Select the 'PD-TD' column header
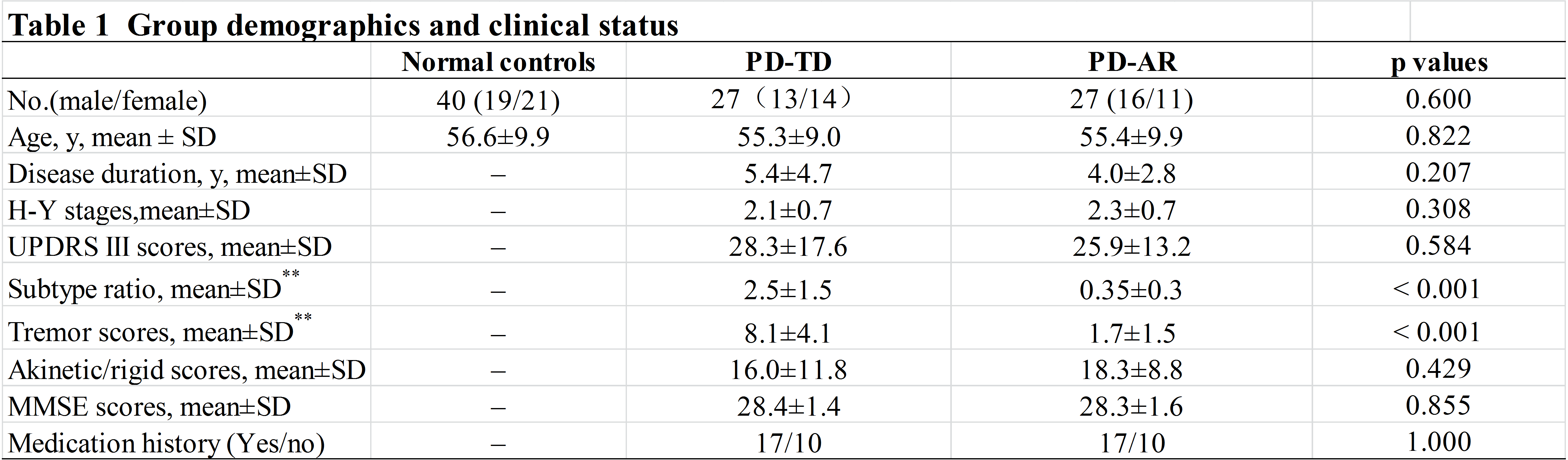 tap(788, 62)
